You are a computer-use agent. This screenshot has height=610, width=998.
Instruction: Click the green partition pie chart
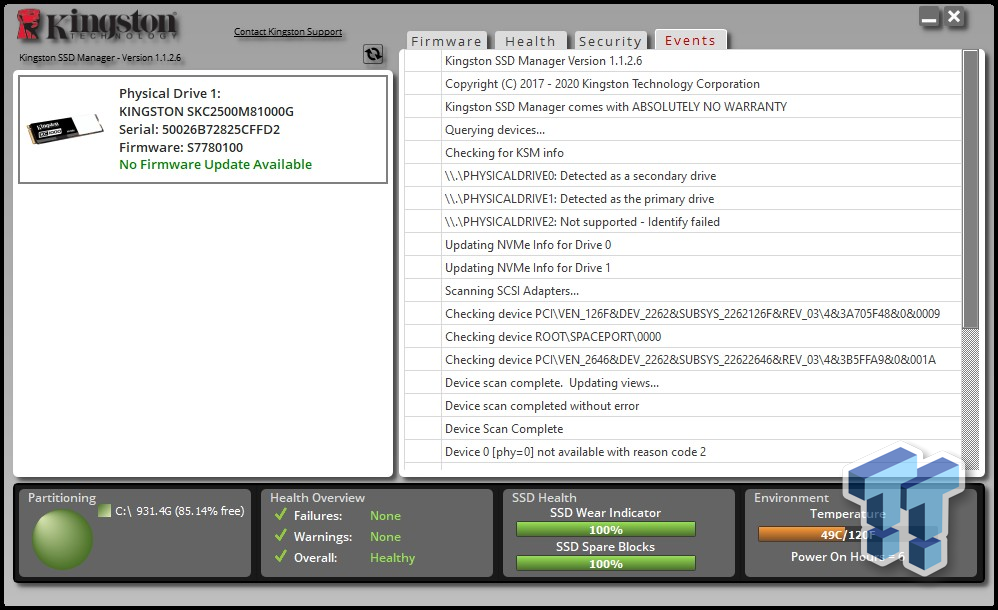click(62, 539)
